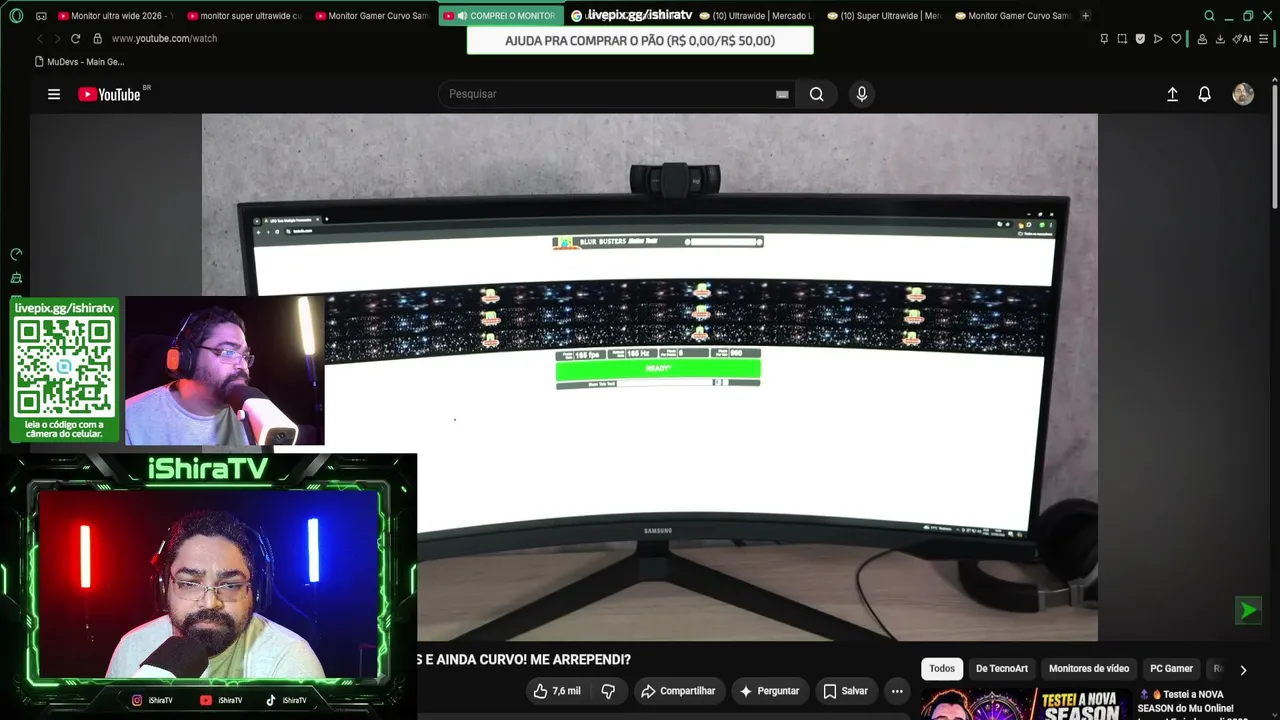Open more actions (three dots) for the video
The image size is (1280, 720).
897,691
